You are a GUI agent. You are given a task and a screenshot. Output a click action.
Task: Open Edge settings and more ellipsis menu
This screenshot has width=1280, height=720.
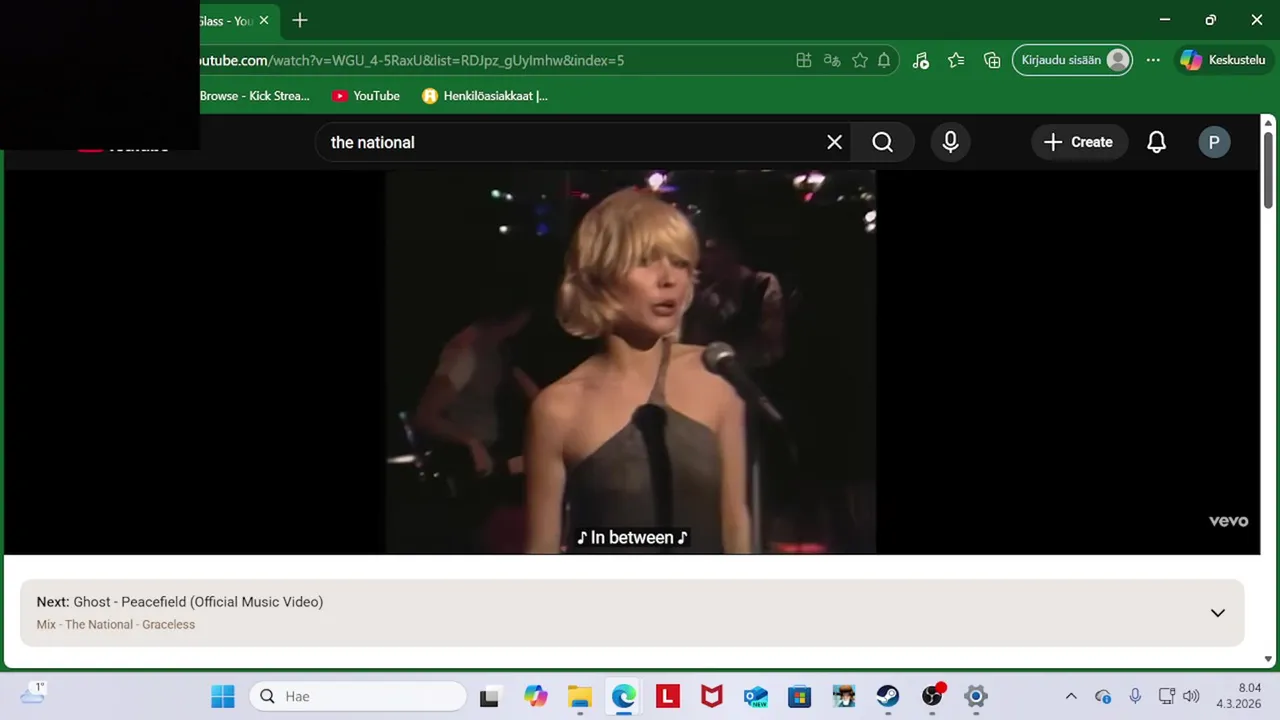(x=1153, y=60)
